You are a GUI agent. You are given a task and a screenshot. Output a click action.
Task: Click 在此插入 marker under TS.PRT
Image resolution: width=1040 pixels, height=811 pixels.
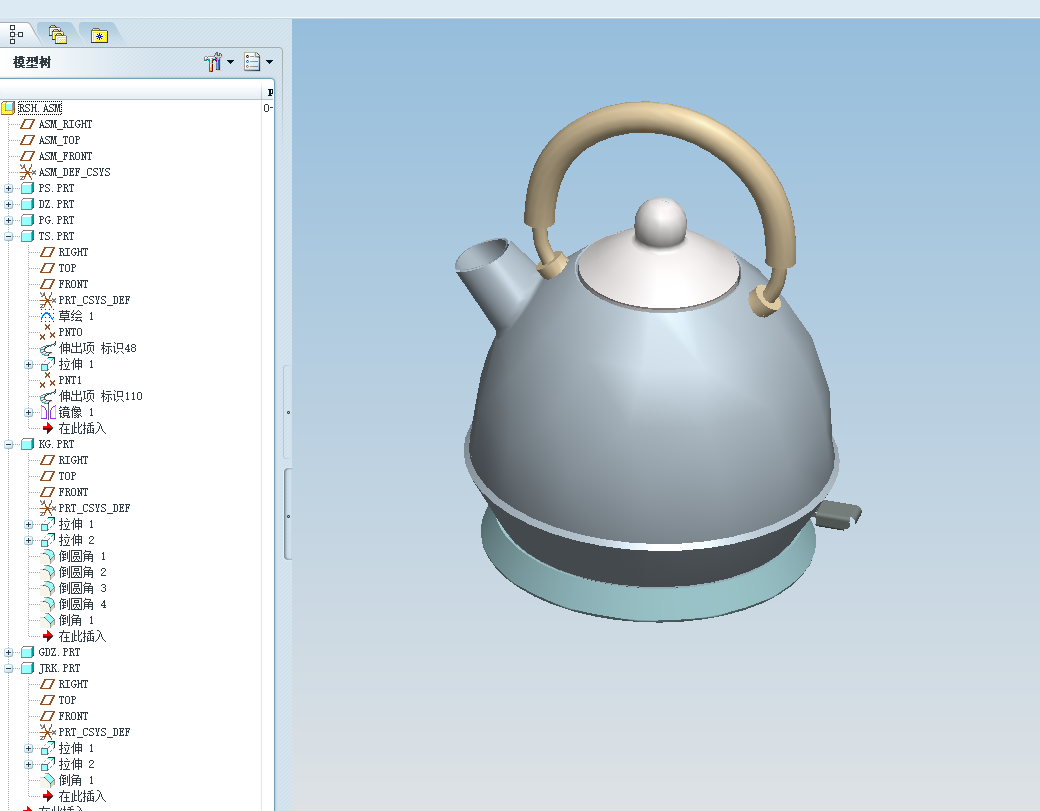(x=82, y=428)
